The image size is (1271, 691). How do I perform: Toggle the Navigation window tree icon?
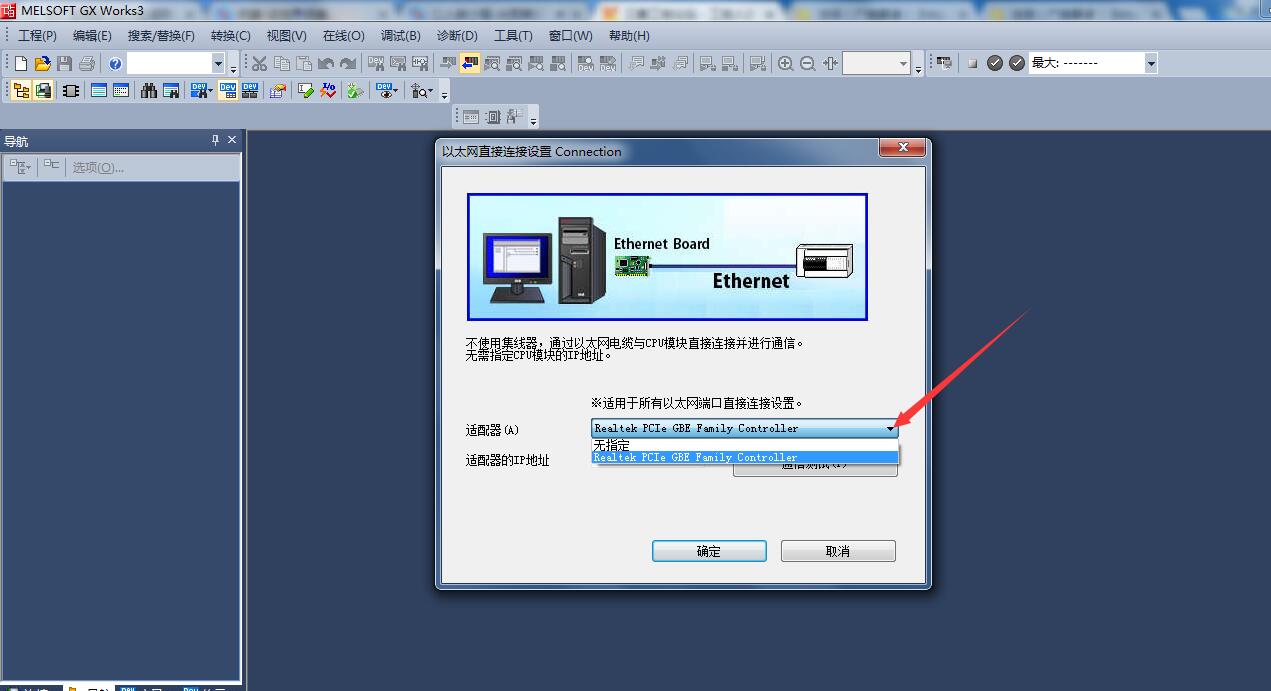pyautogui.click(x=21, y=90)
